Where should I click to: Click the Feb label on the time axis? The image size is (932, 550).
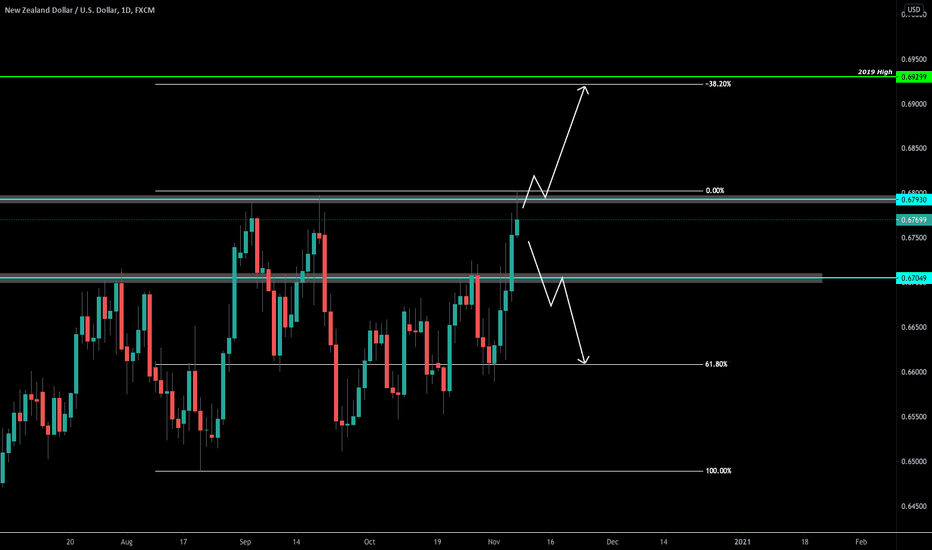click(861, 542)
